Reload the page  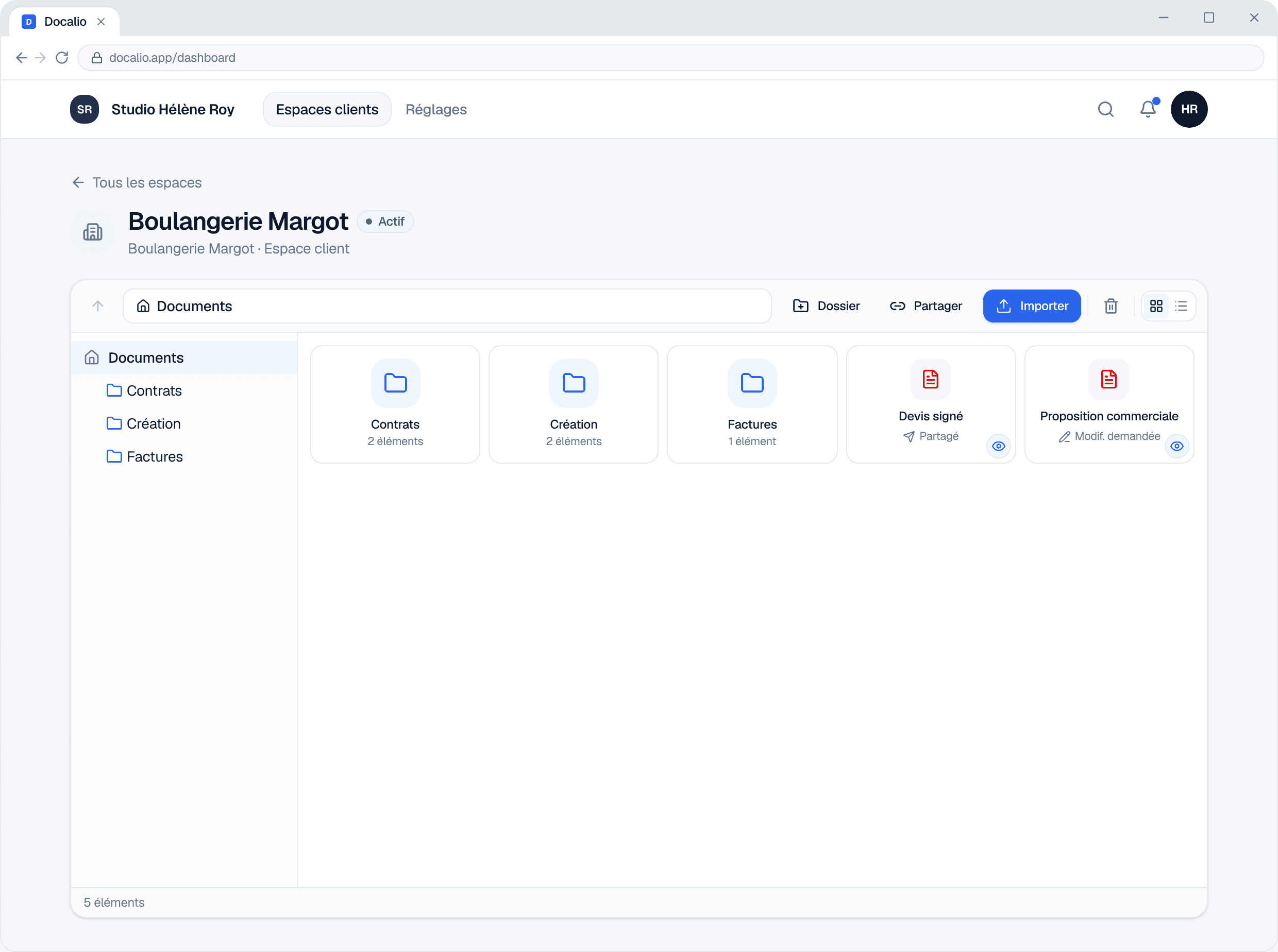click(62, 58)
